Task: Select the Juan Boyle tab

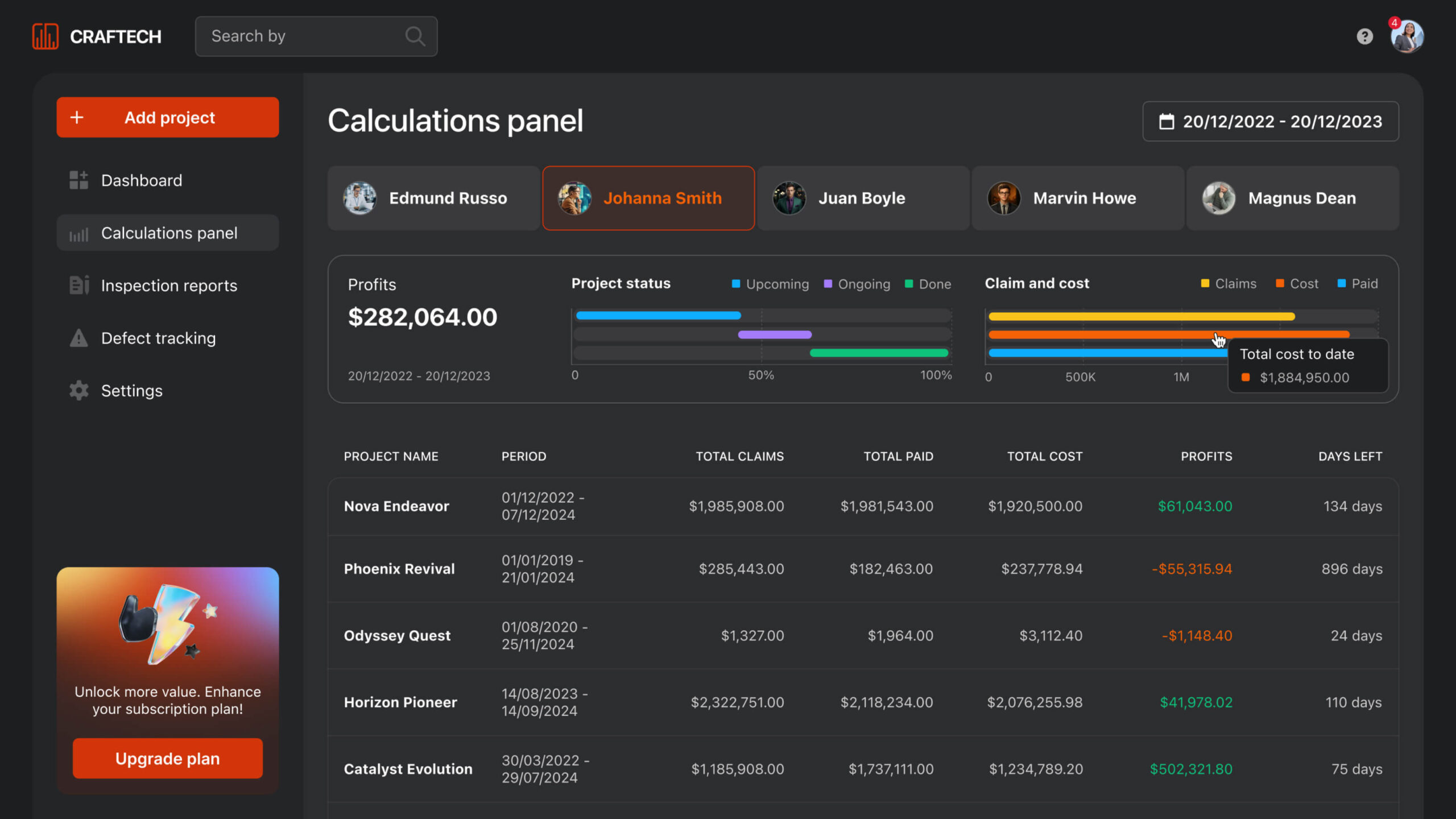Action: 862,198
